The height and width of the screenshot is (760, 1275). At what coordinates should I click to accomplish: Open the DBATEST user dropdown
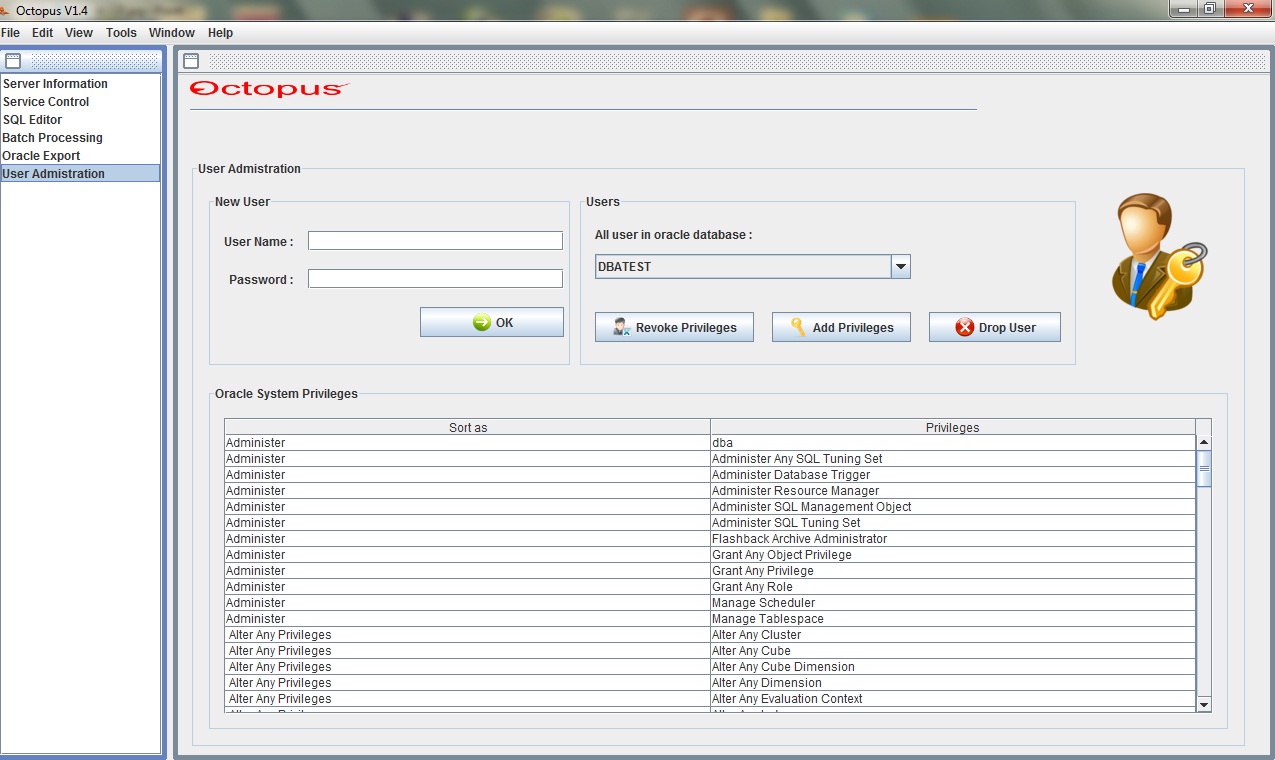(x=752, y=267)
